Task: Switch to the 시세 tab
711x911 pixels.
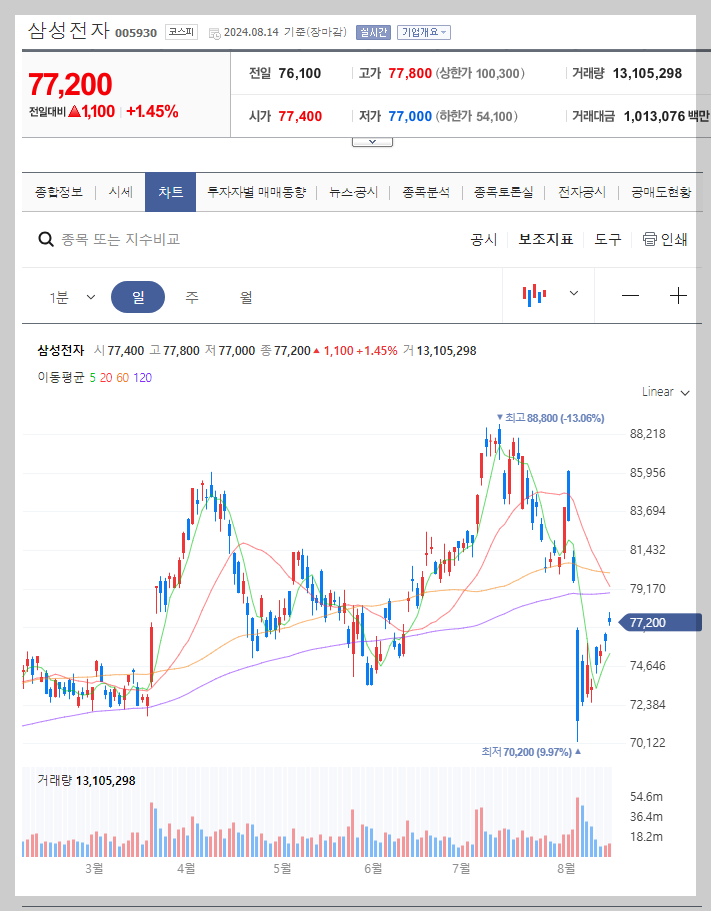Action: click(120, 191)
